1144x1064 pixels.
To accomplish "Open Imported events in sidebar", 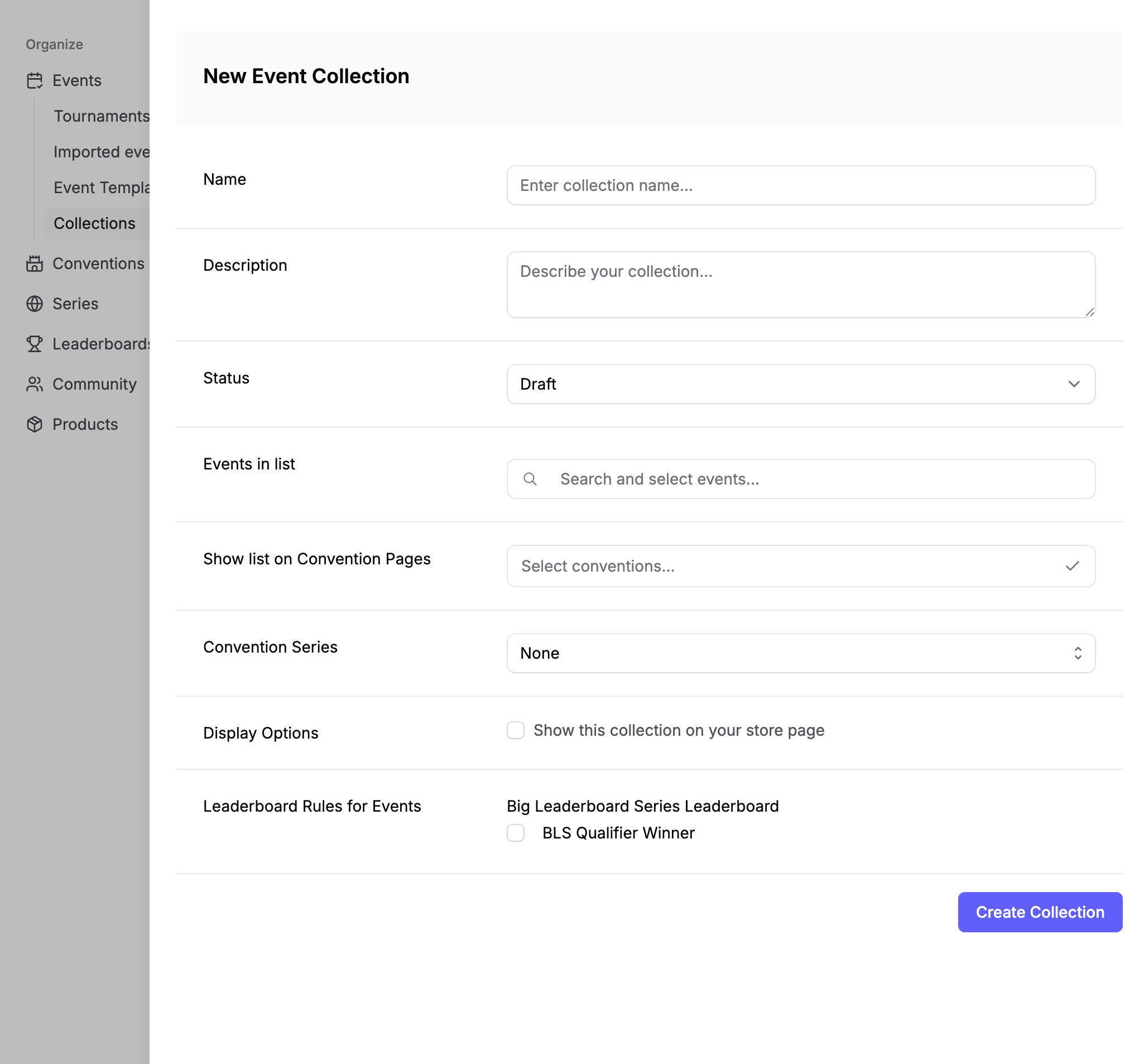I will click(101, 152).
